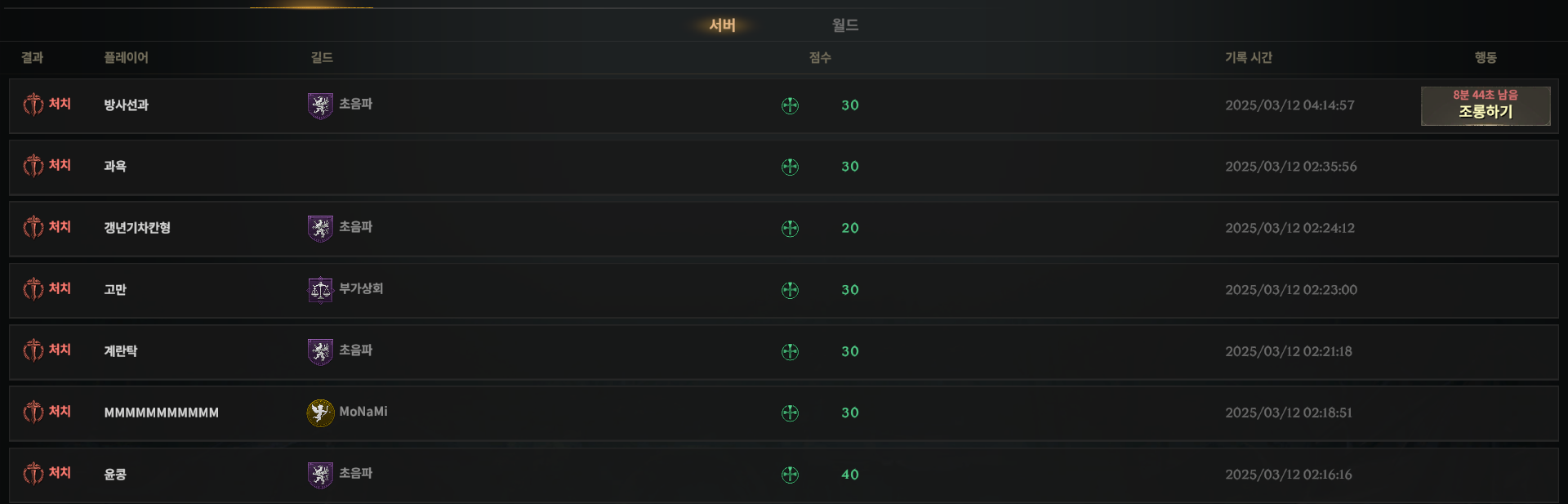Click kill result icon in 과욕 row

pyautogui.click(x=33, y=166)
